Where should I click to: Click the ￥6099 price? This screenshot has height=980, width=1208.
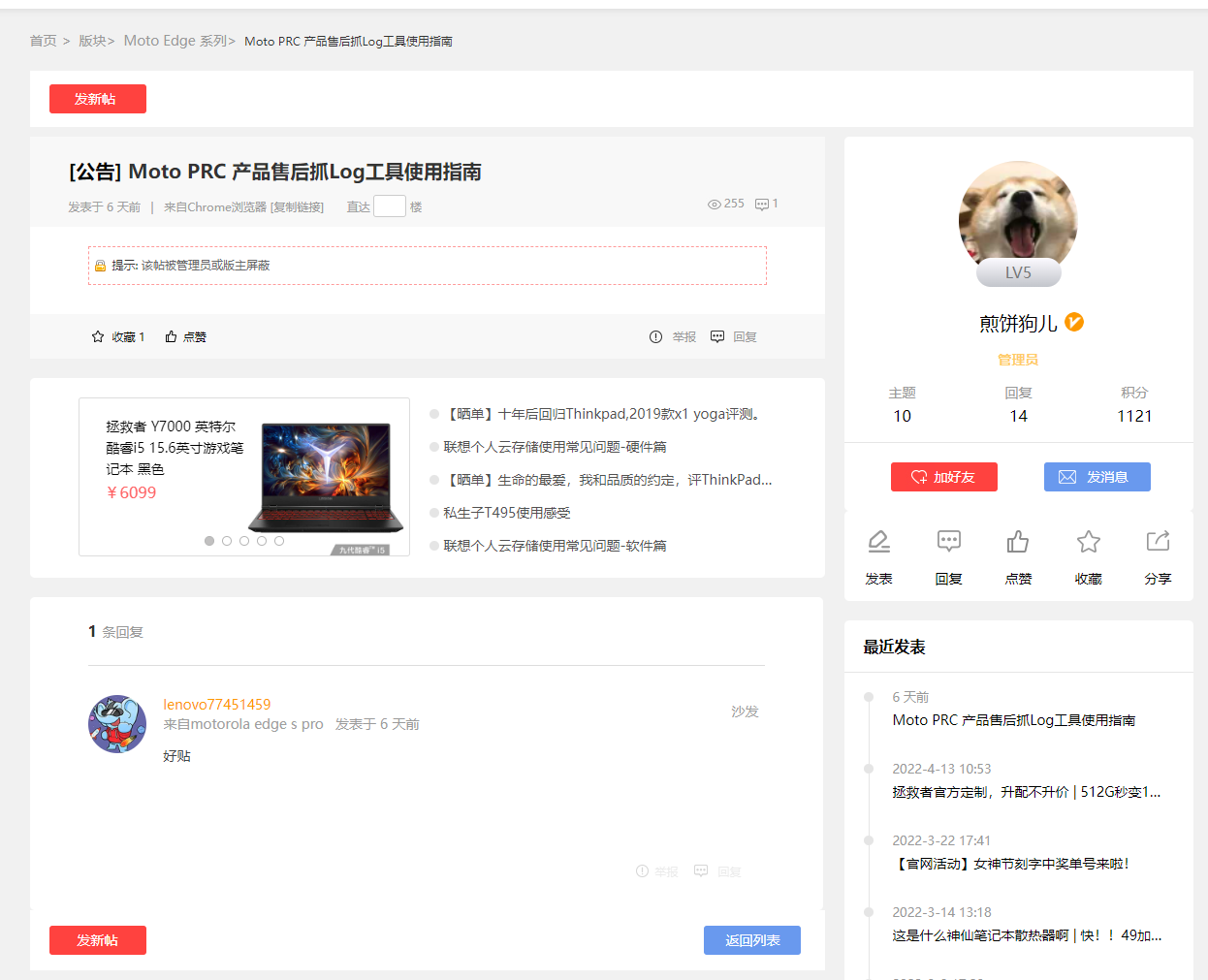(131, 492)
